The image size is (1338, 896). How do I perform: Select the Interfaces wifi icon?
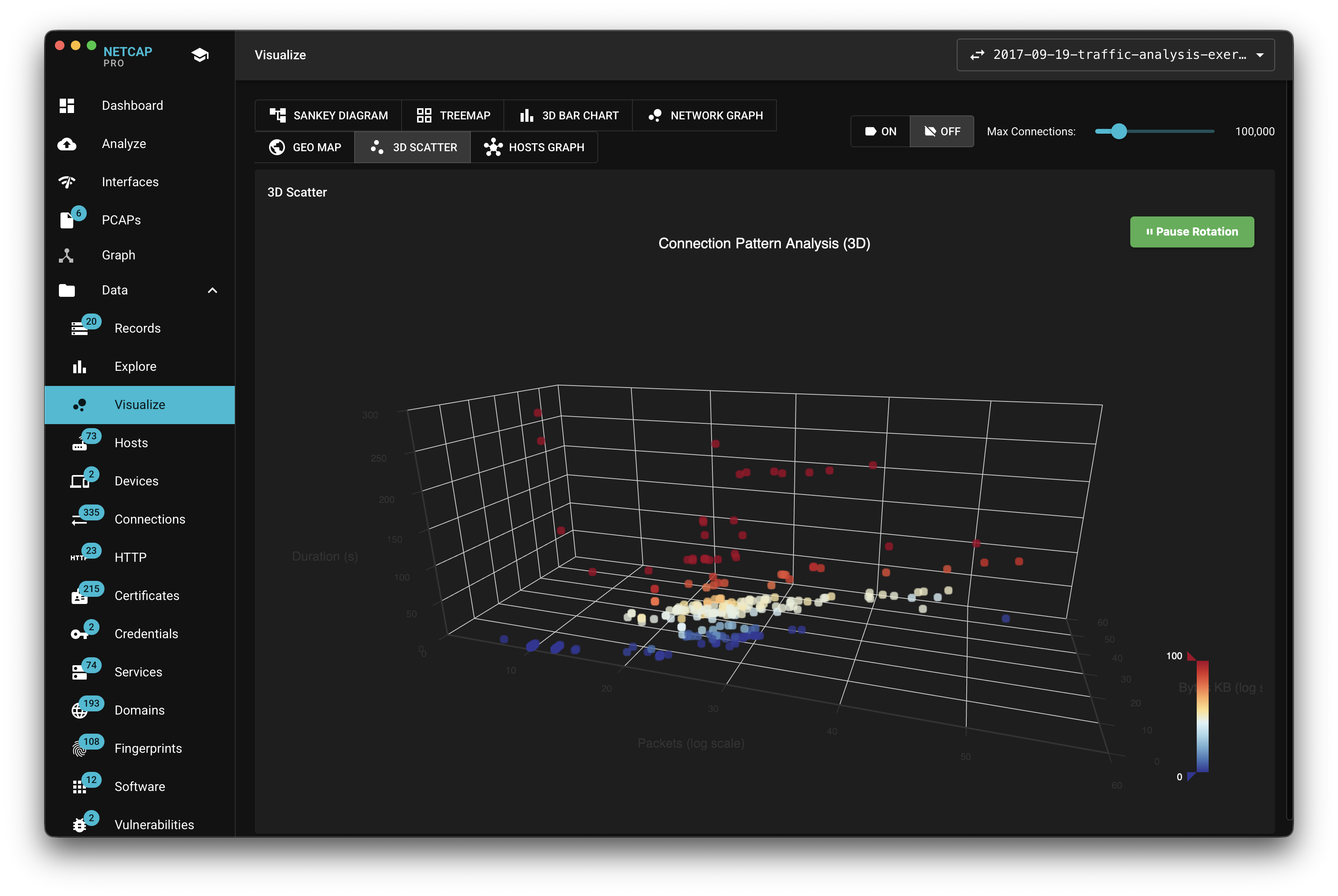(67, 182)
